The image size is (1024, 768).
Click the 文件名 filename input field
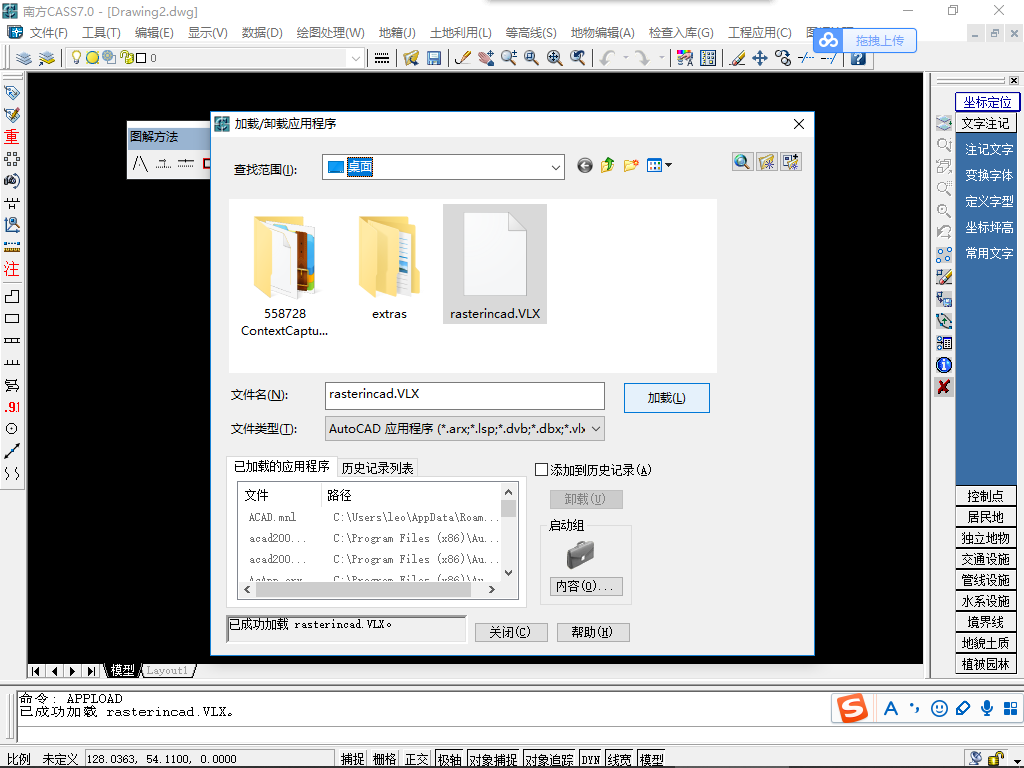click(x=464, y=396)
